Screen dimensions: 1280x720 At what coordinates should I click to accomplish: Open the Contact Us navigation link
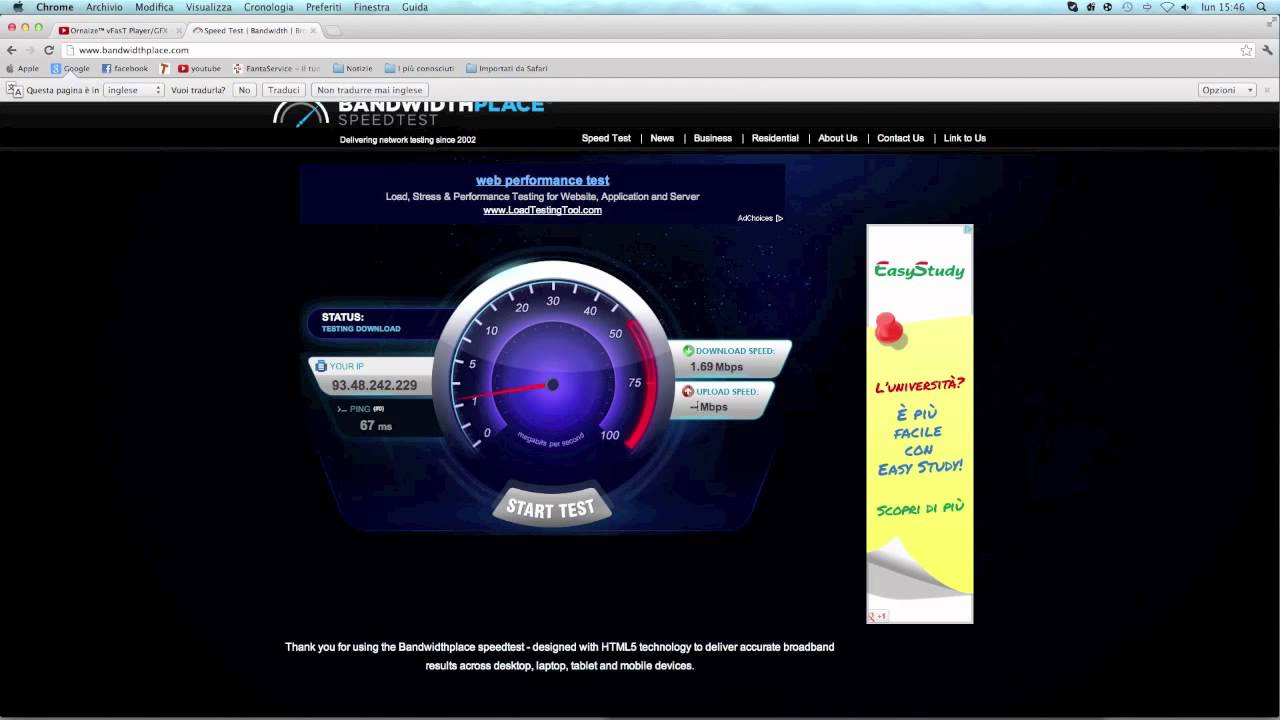coord(900,138)
